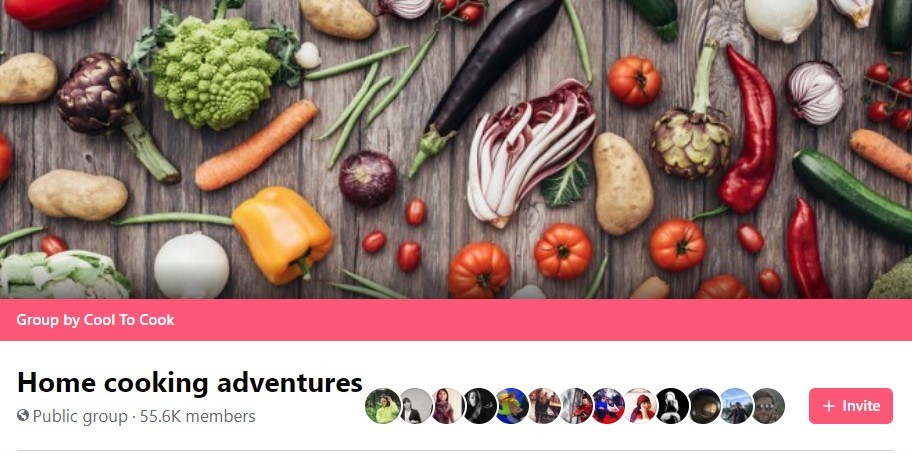The height and width of the screenshot is (454, 912).
Task: Open the dark black-and-white profile-face avatar
Action: 480,406
